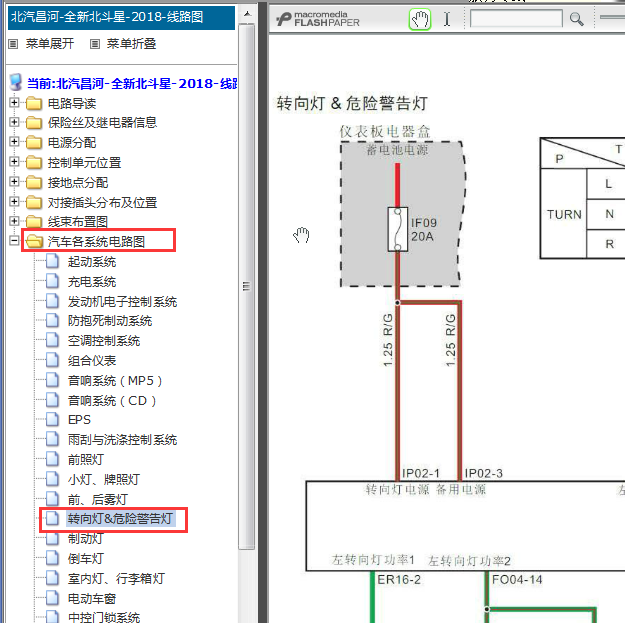Expand the 控制单元位置 folder
Screen dimensions: 625x623
tap(14, 161)
